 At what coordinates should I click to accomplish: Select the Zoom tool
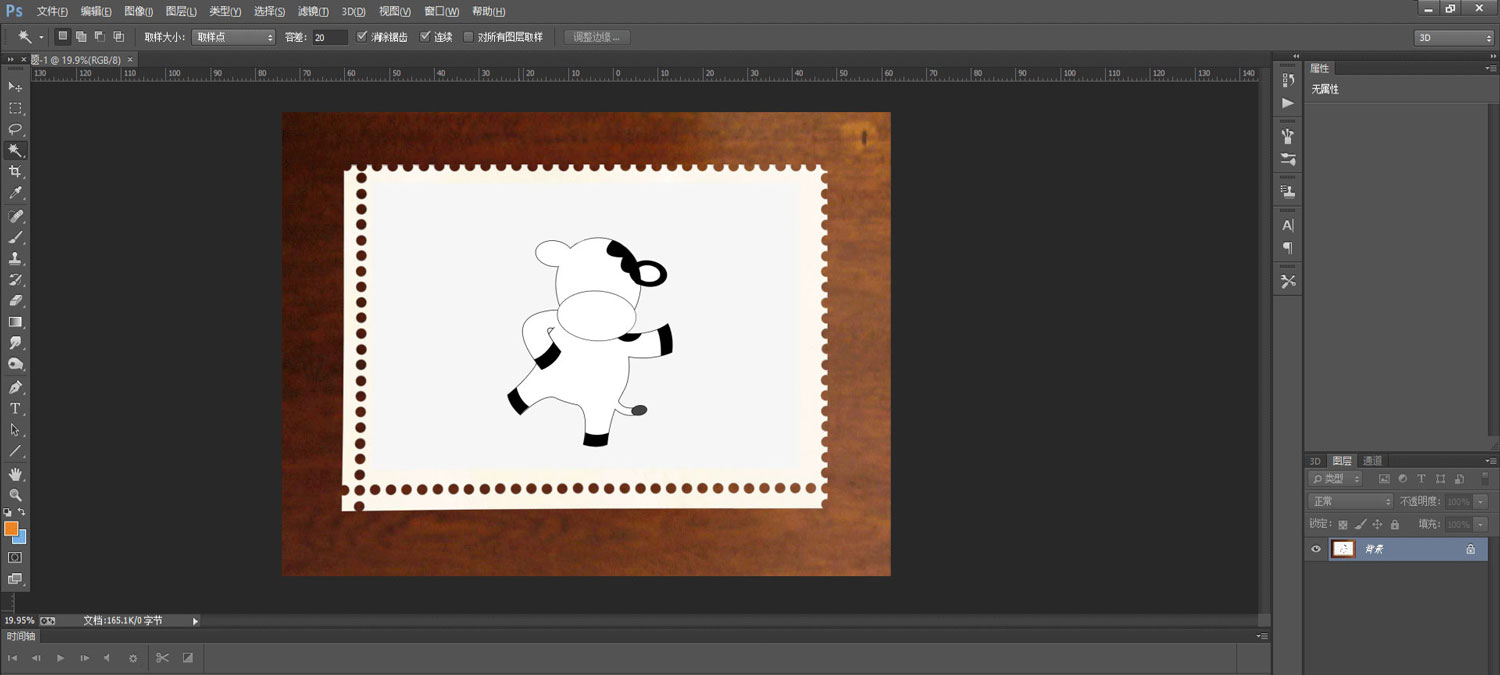point(15,495)
